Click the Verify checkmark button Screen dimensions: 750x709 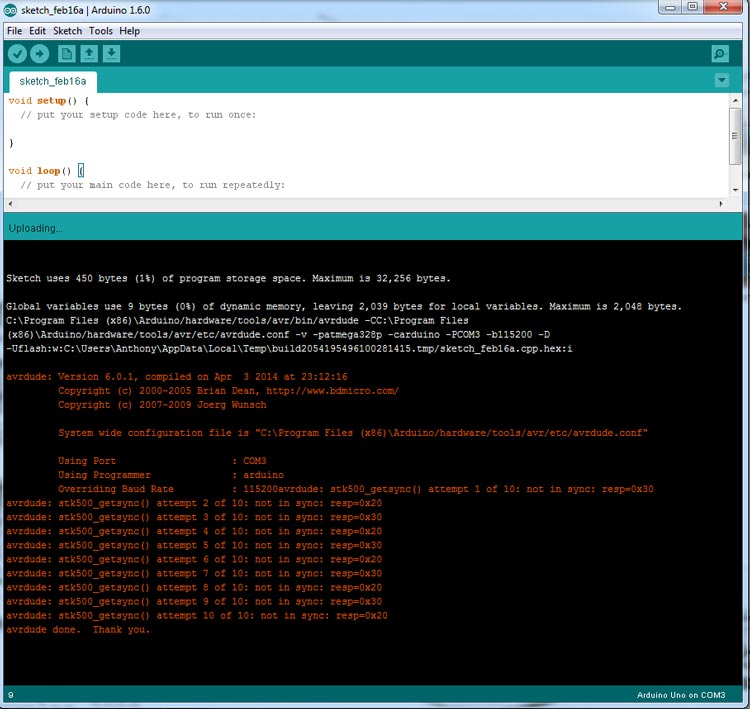pos(17,54)
